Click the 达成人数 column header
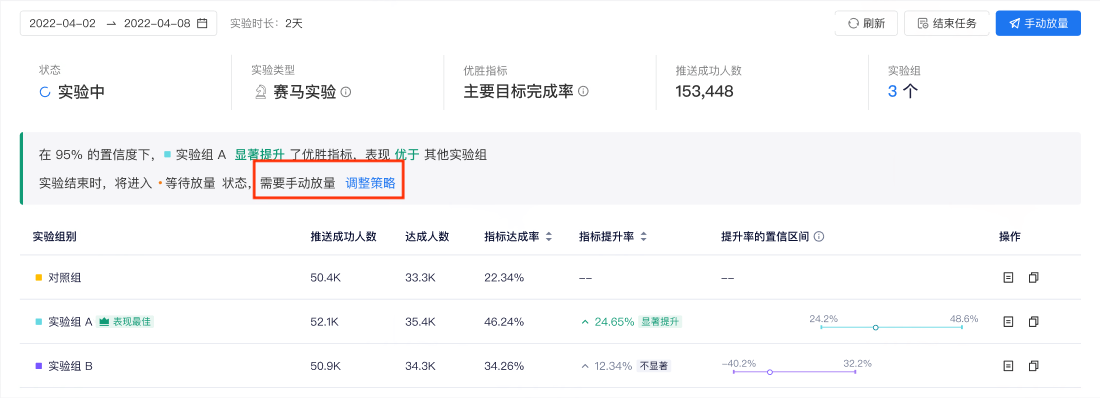The height and width of the screenshot is (398, 1100). 427,237
